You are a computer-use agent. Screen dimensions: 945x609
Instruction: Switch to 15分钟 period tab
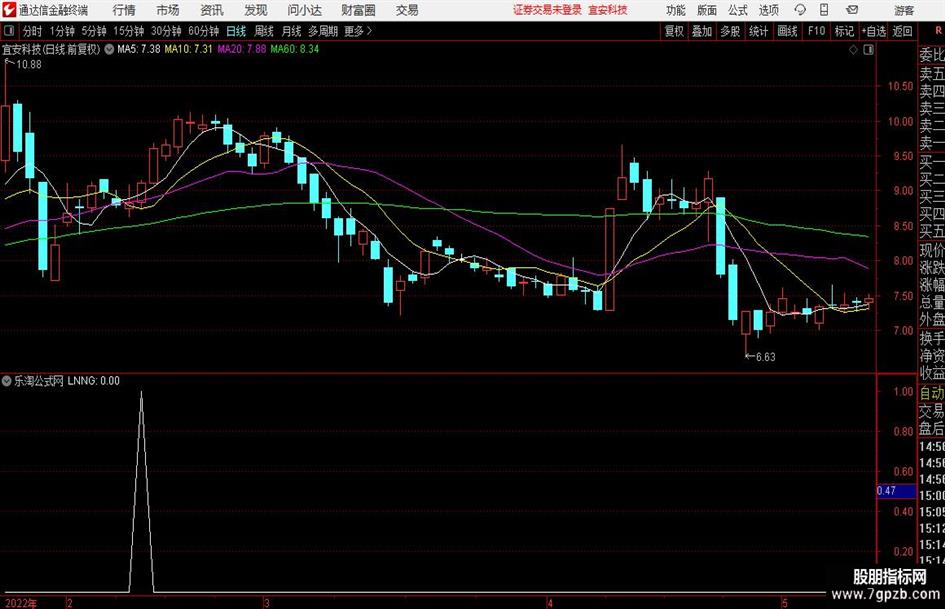129,31
